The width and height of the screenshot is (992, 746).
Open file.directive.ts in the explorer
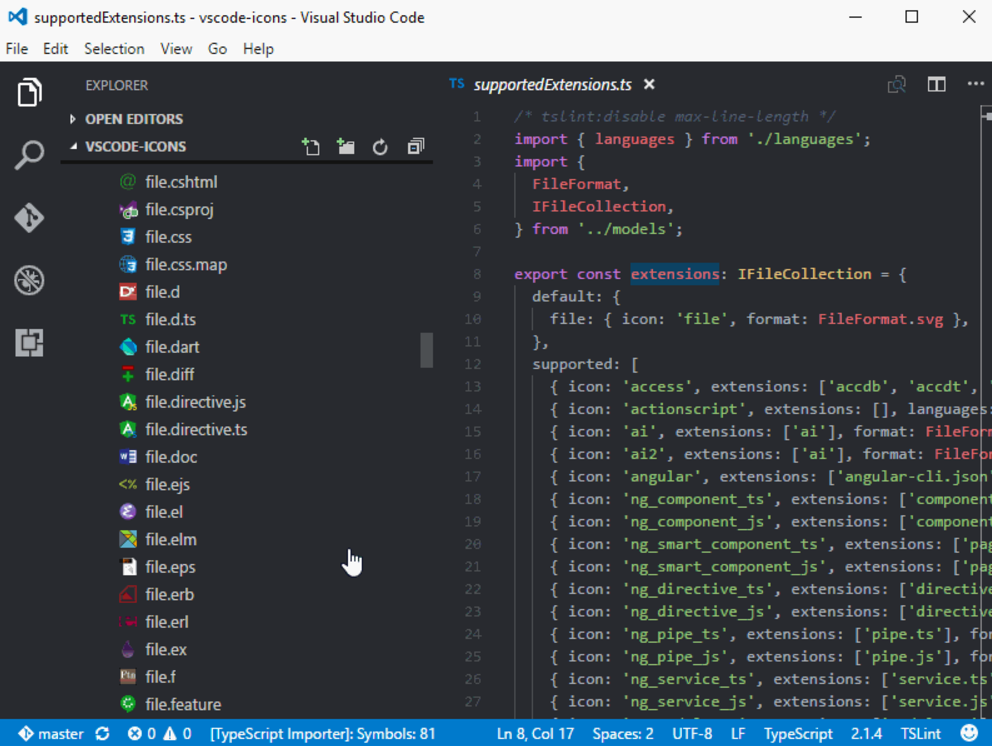(x=196, y=429)
